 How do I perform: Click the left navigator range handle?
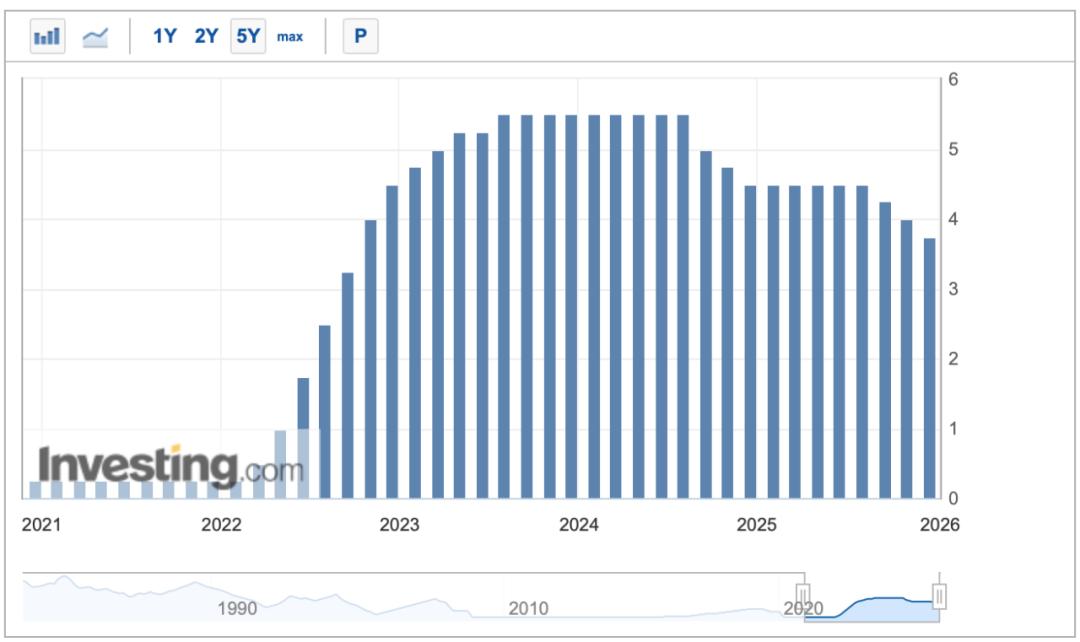(802, 597)
